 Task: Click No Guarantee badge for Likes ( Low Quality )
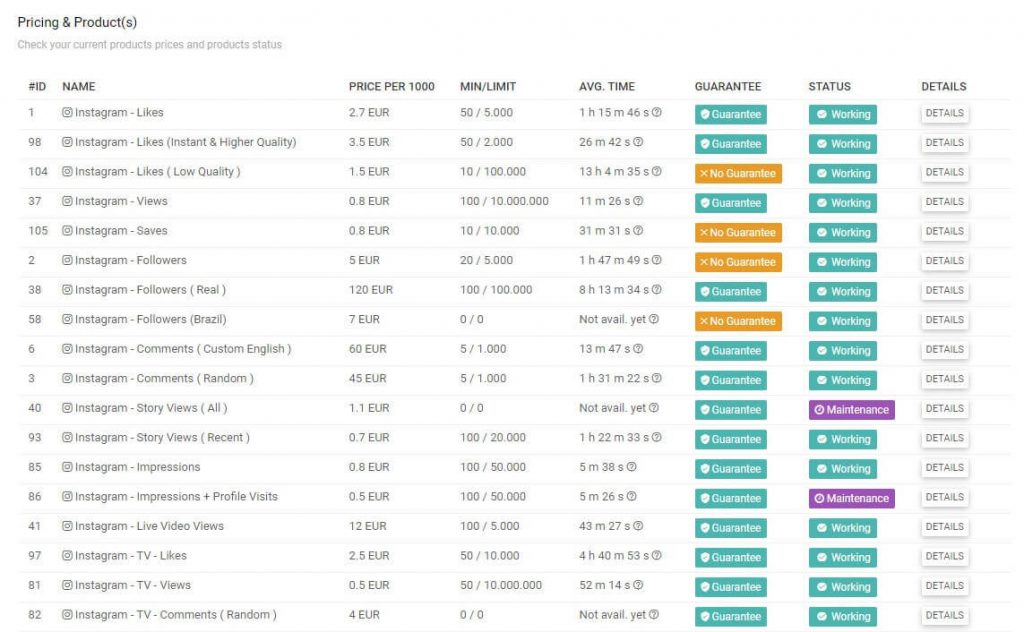(738, 173)
